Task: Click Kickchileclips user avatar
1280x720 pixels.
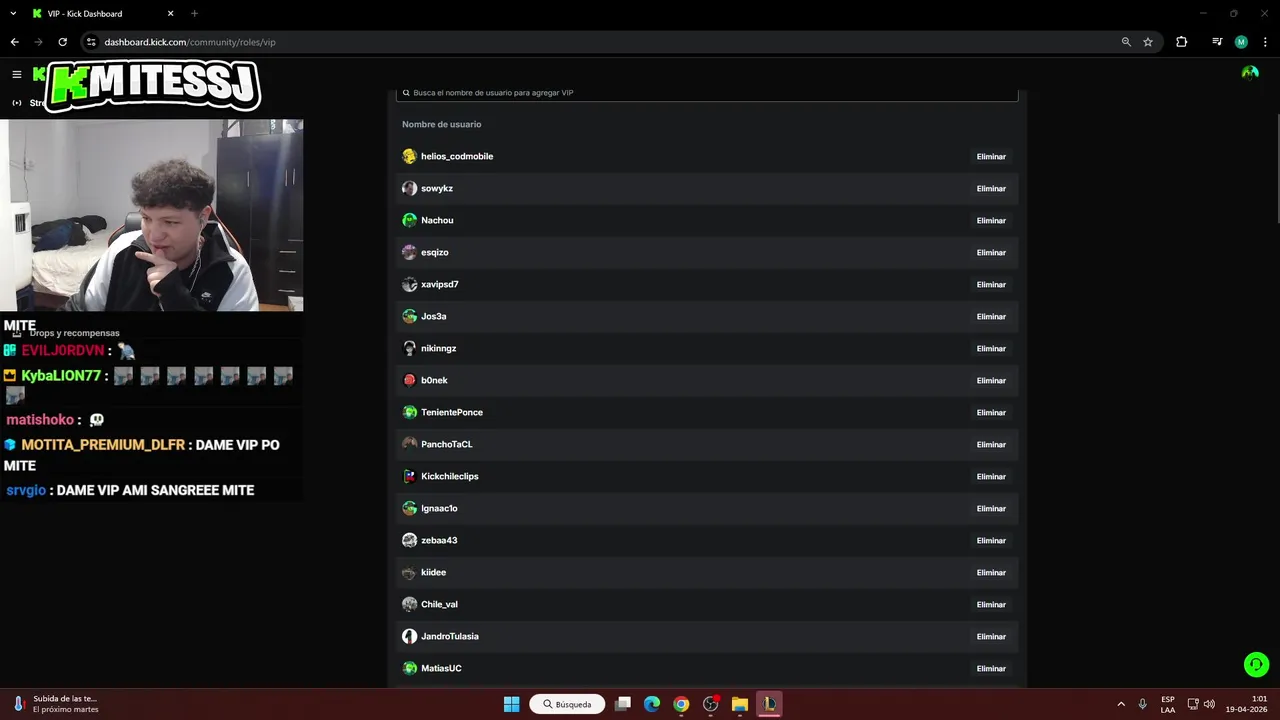Action: (409, 476)
